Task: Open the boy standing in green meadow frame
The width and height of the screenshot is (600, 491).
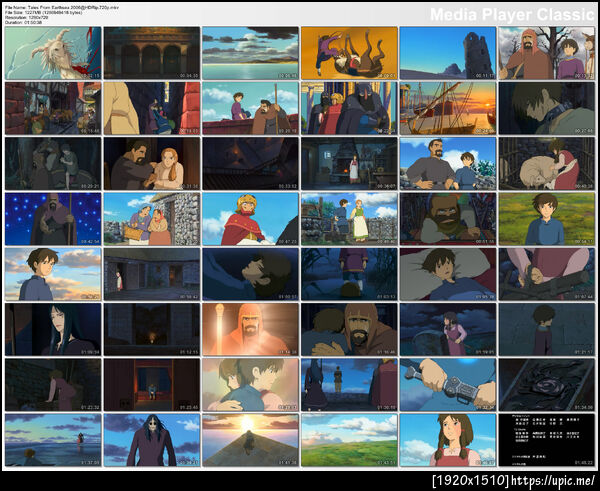Action: point(547,219)
